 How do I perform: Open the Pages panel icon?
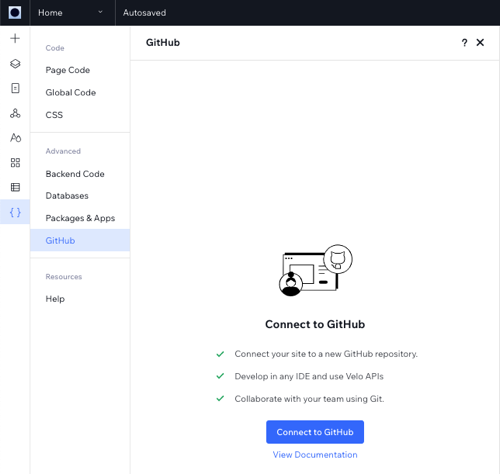(x=15, y=88)
